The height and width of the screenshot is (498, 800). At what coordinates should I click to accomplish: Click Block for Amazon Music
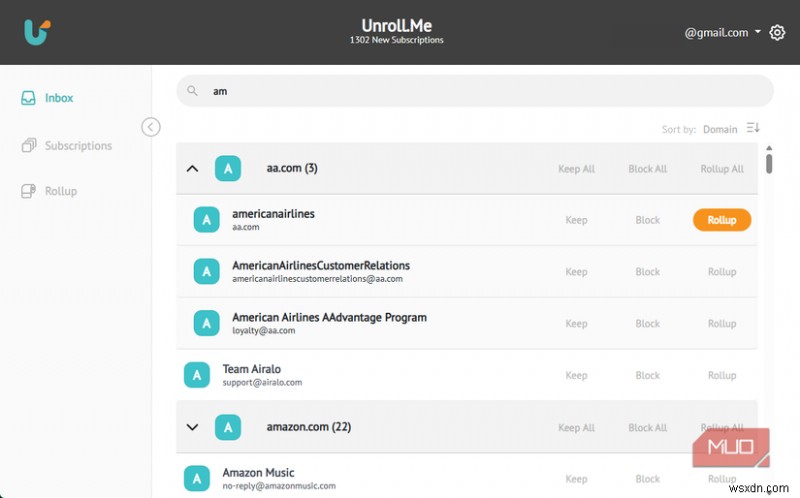647,479
